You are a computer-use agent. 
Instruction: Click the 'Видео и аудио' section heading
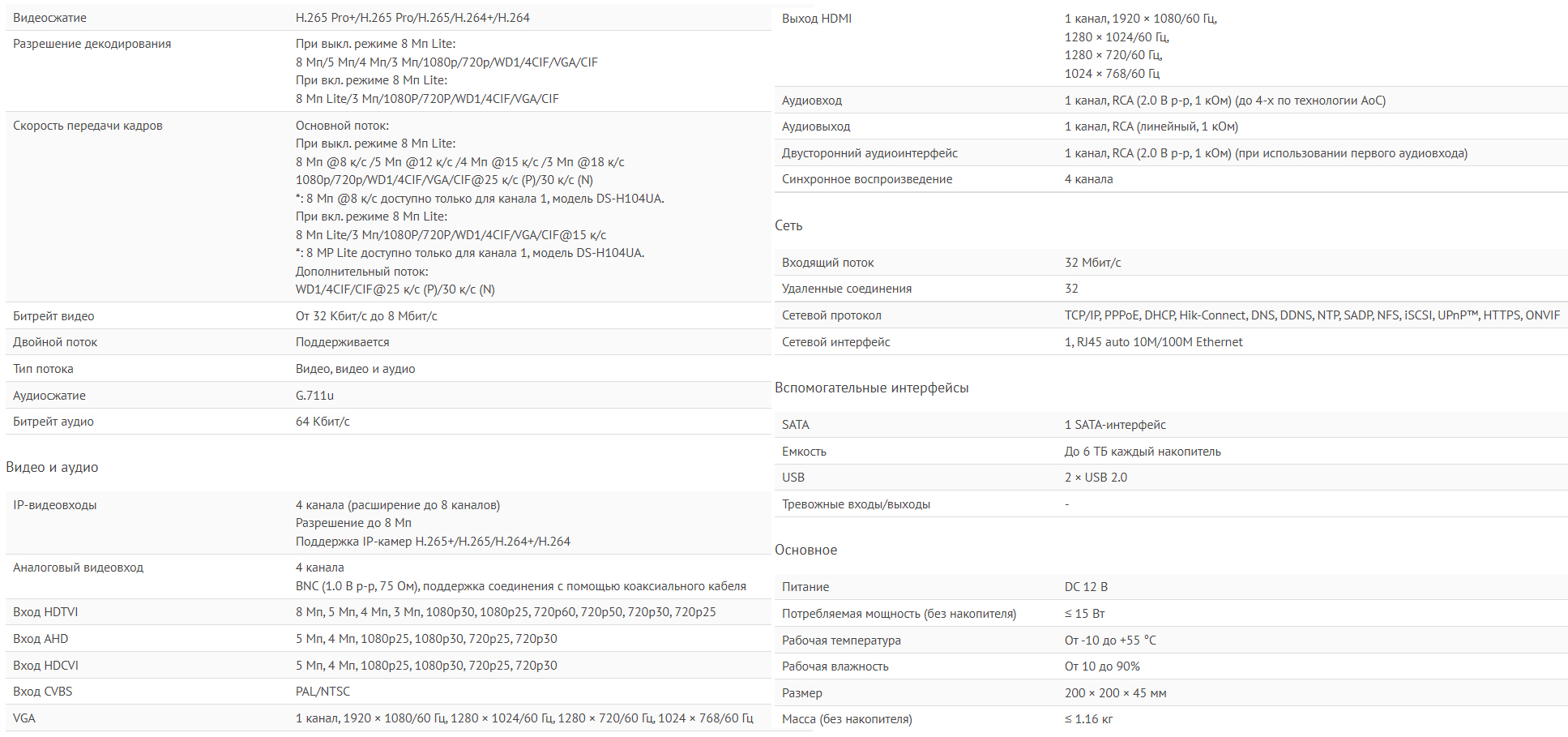52,467
